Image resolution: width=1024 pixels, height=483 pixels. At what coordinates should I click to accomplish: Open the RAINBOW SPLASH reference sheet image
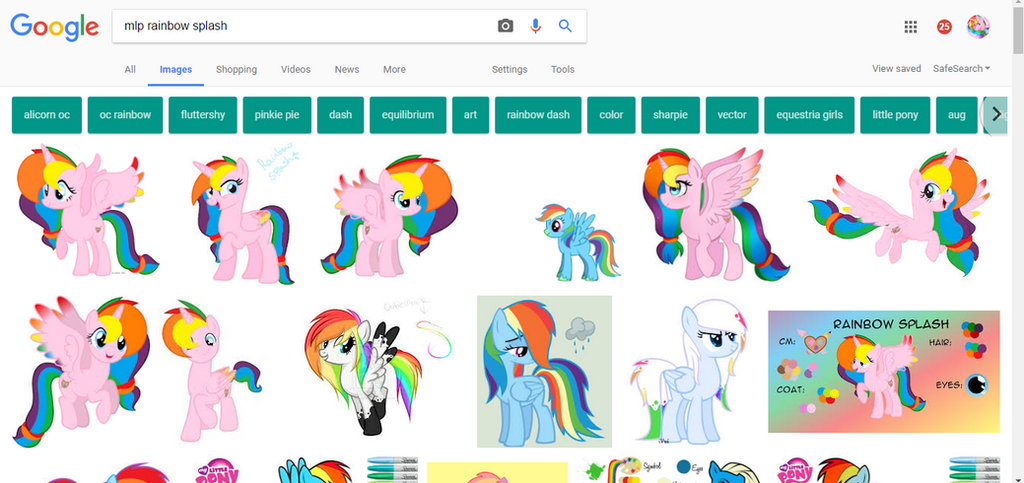(884, 371)
